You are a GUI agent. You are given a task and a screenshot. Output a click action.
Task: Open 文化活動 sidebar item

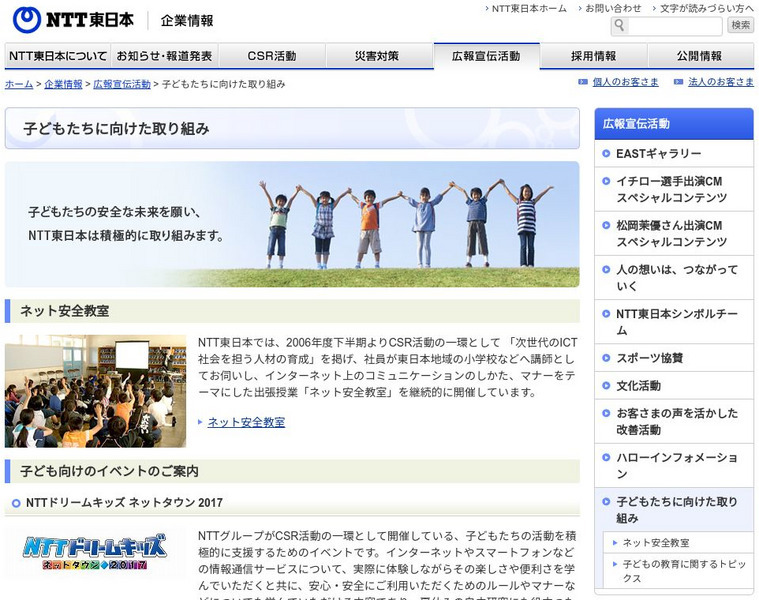coord(674,386)
